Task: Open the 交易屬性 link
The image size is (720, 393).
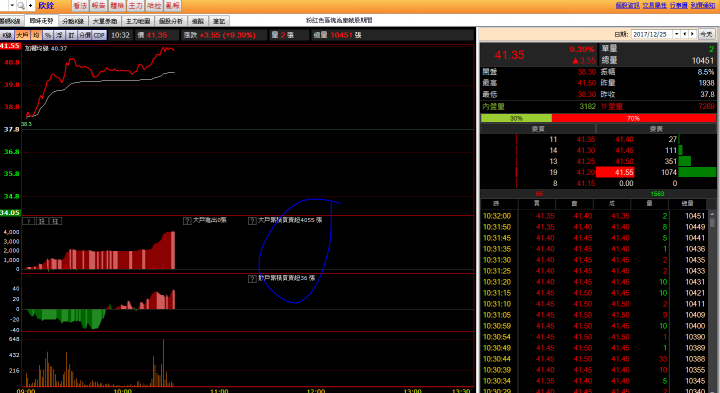Action: click(654, 5)
